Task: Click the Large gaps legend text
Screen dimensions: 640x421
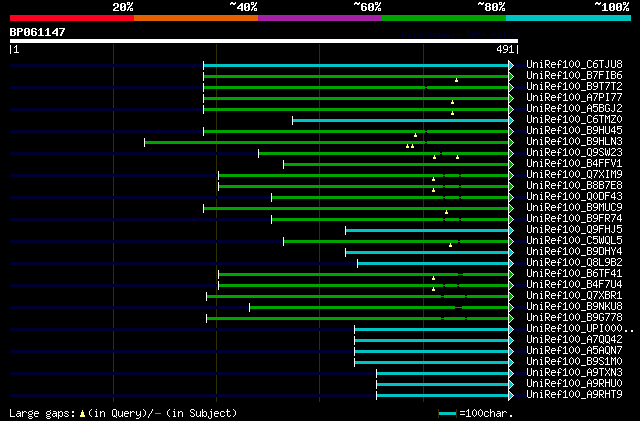Action: tap(123, 413)
